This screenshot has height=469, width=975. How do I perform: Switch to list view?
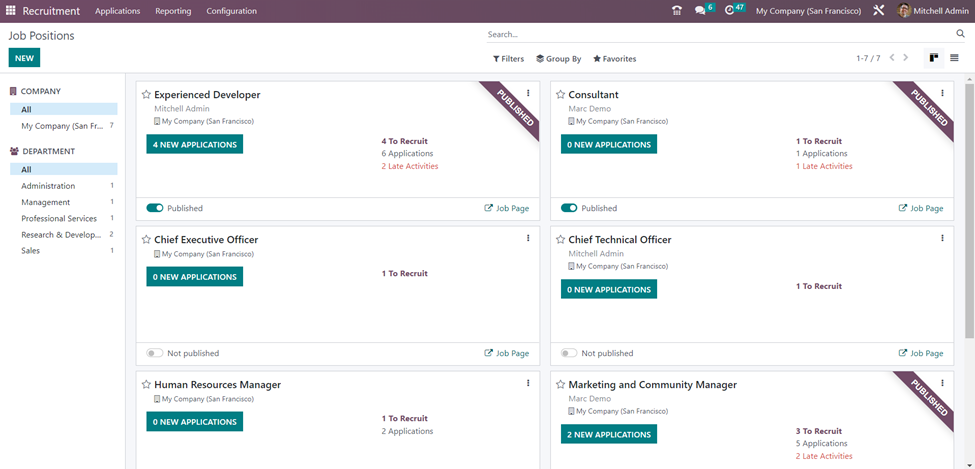pyautogui.click(x=954, y=58)
